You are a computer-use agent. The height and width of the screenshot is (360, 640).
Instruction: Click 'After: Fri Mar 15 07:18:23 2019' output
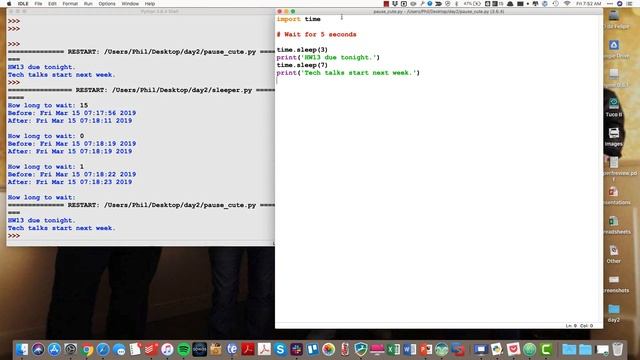(70, 182)
